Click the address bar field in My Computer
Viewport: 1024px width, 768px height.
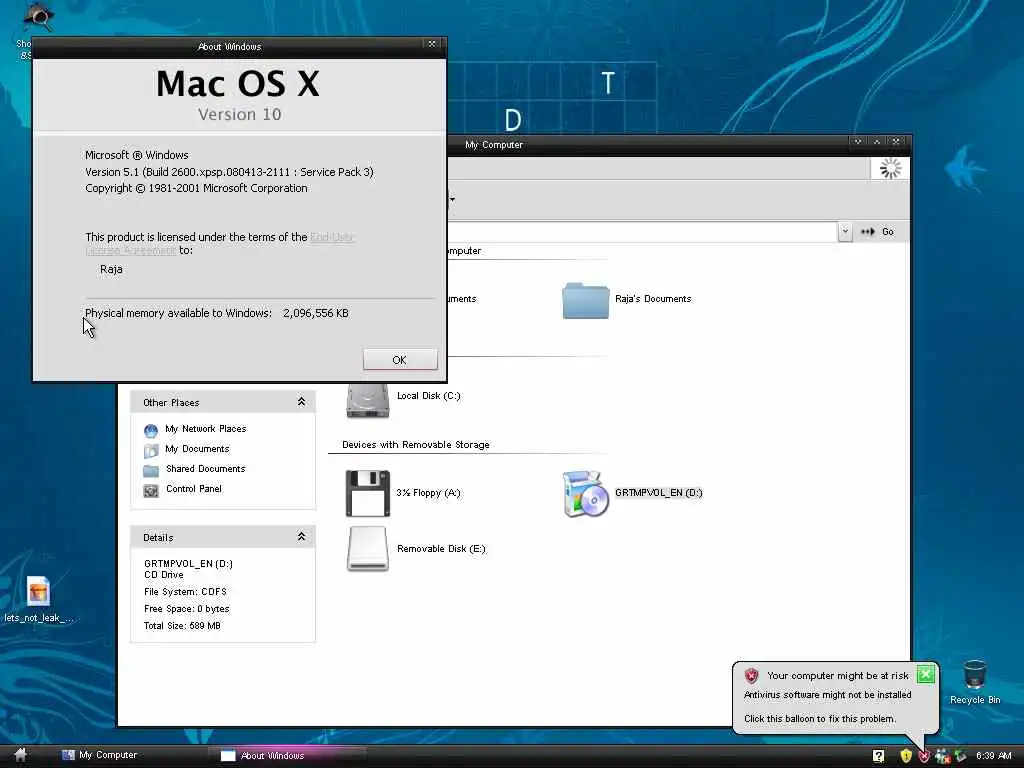tap(642, 232)
